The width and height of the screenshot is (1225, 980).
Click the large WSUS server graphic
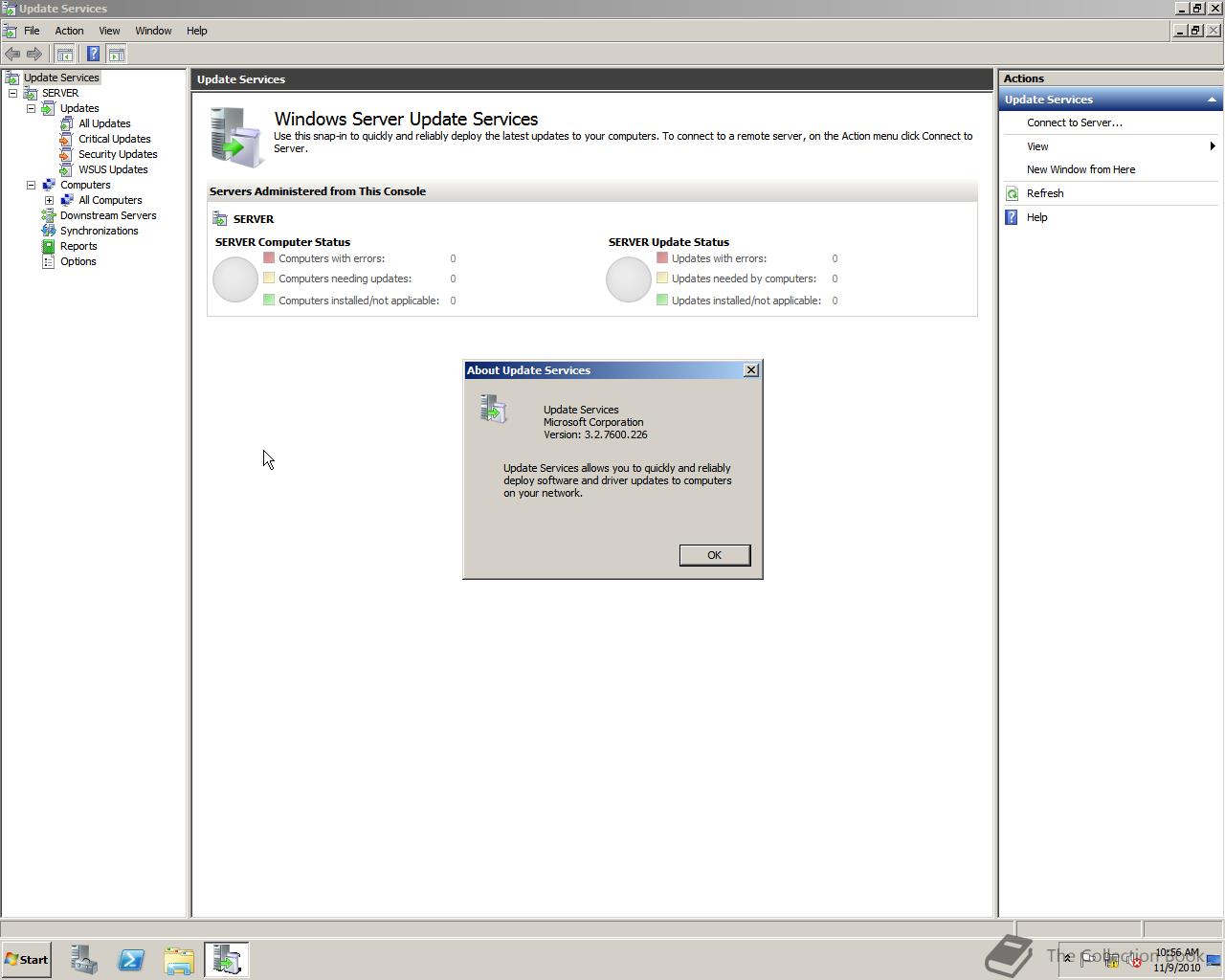click(235, 137)
